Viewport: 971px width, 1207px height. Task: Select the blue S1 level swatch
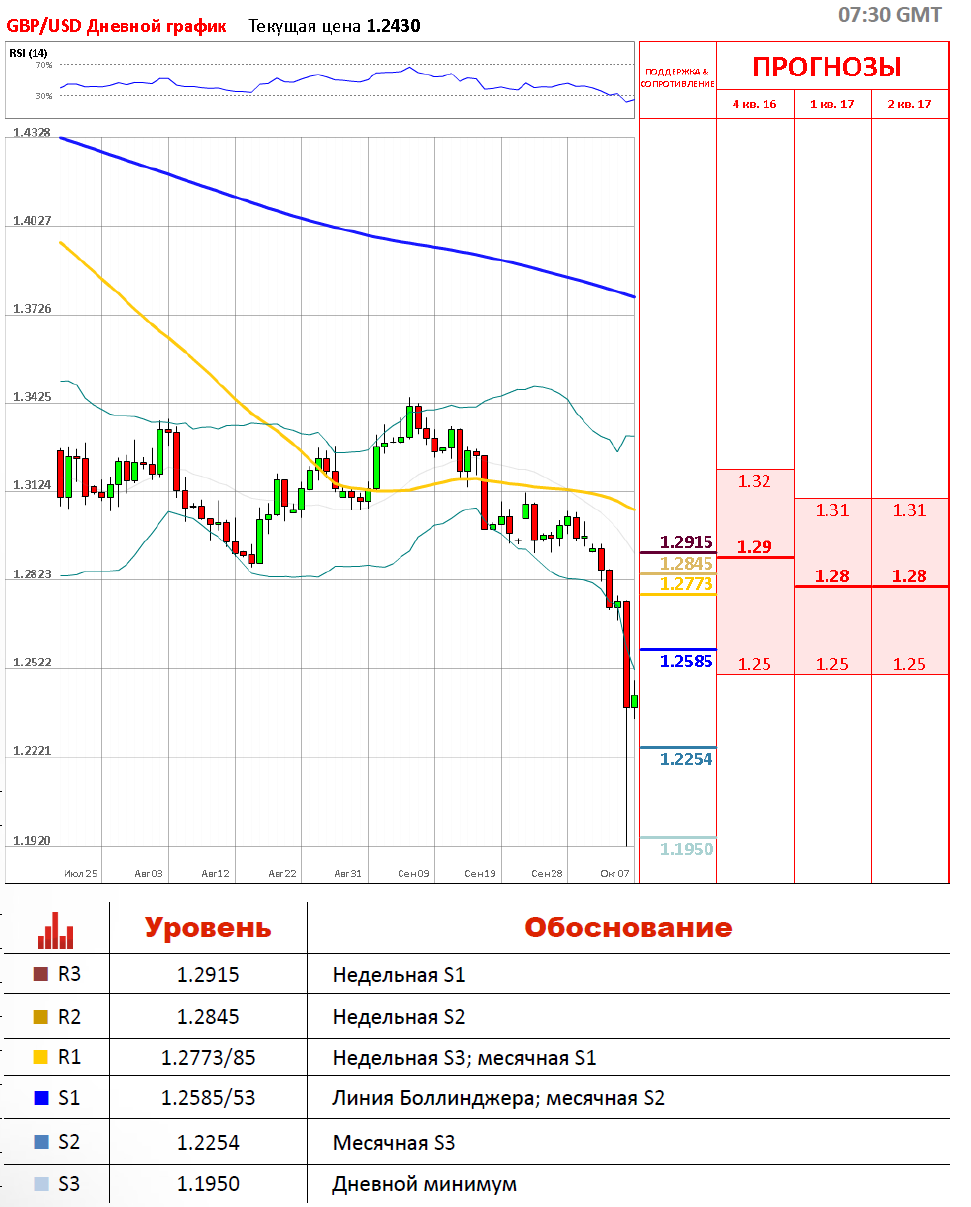click(41, 1098)
